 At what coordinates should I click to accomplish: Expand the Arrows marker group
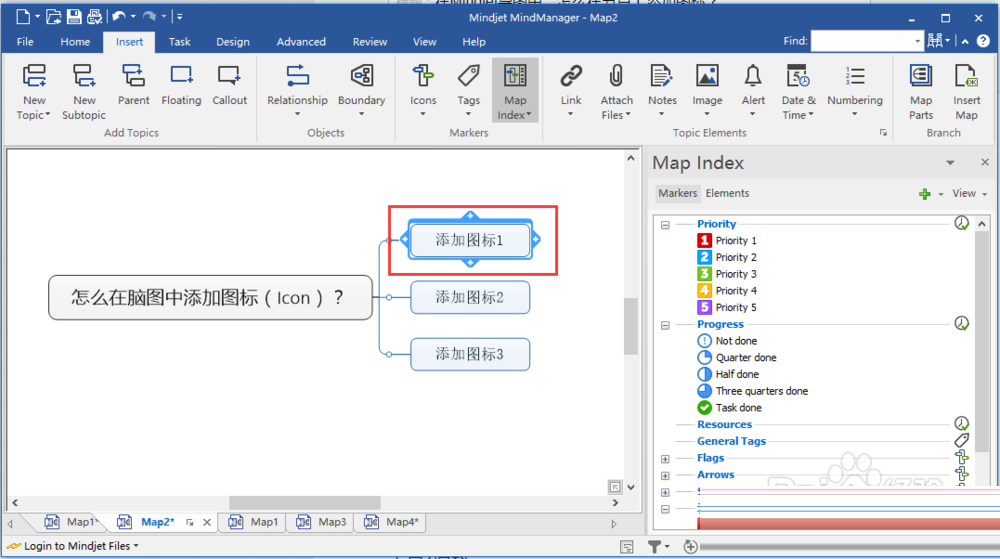[x=665, y=476]
